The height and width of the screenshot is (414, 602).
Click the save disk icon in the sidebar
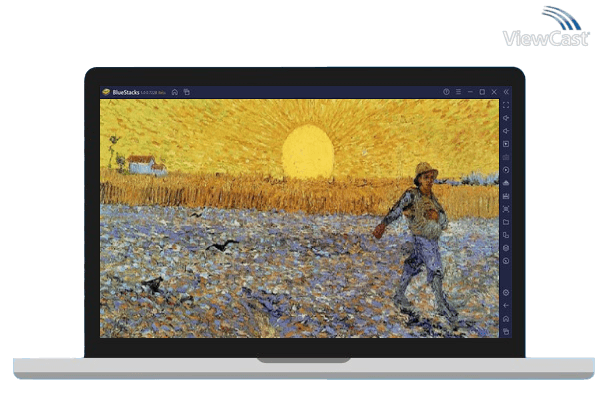point(506,196)
